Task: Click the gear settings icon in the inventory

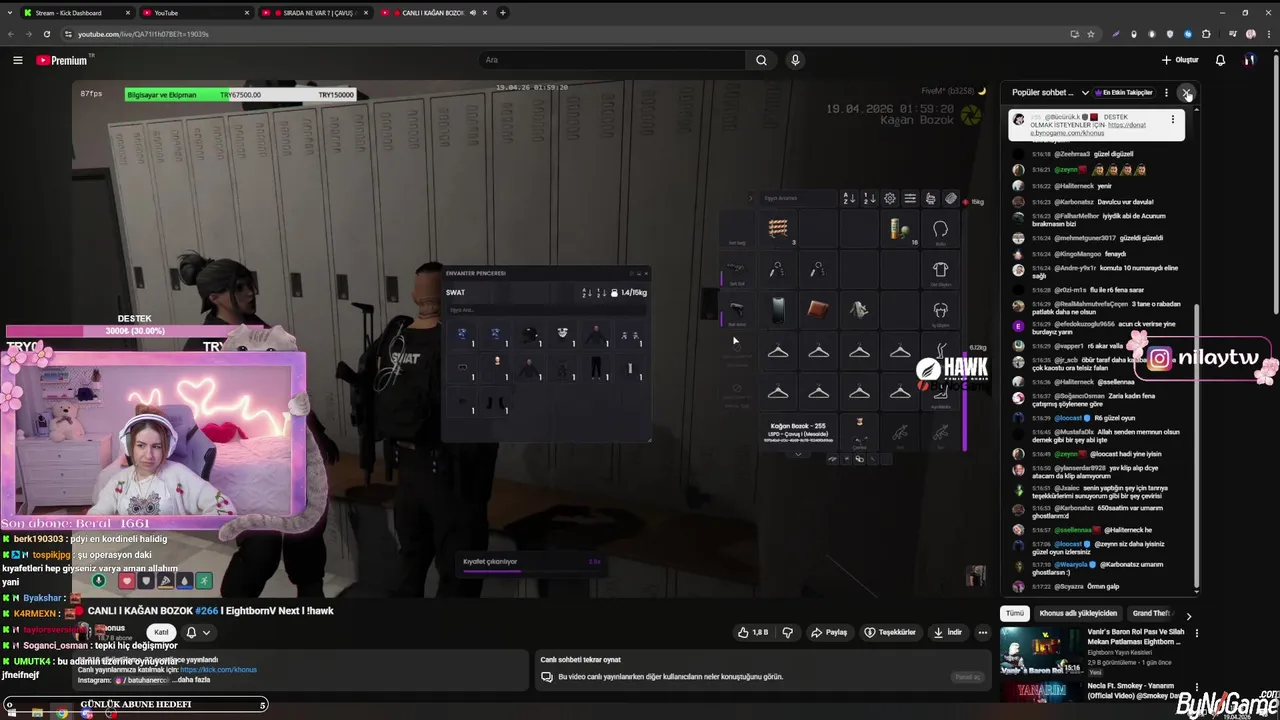Action: coord(889,198)
